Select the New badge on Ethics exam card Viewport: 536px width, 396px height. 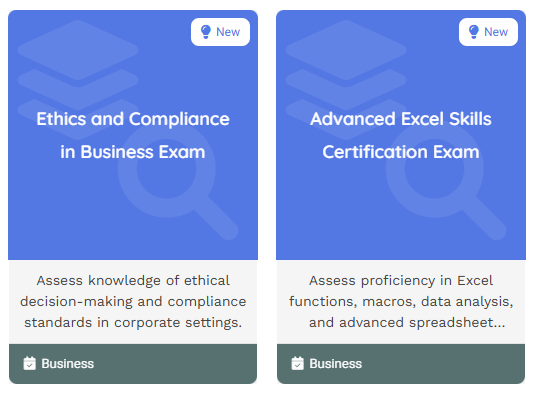click(x=220, y=32)
